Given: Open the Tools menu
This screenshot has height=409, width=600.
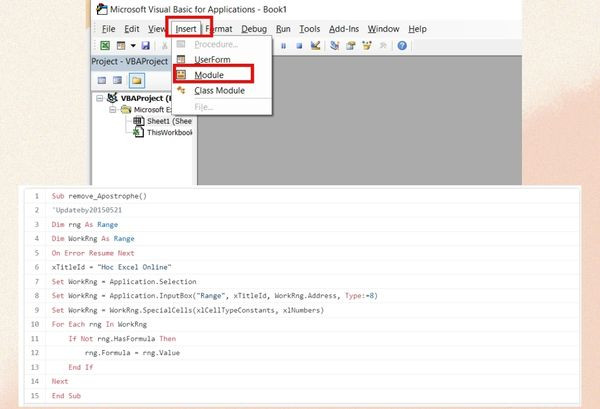Looking at the screenshot, I should click(310, 29).
